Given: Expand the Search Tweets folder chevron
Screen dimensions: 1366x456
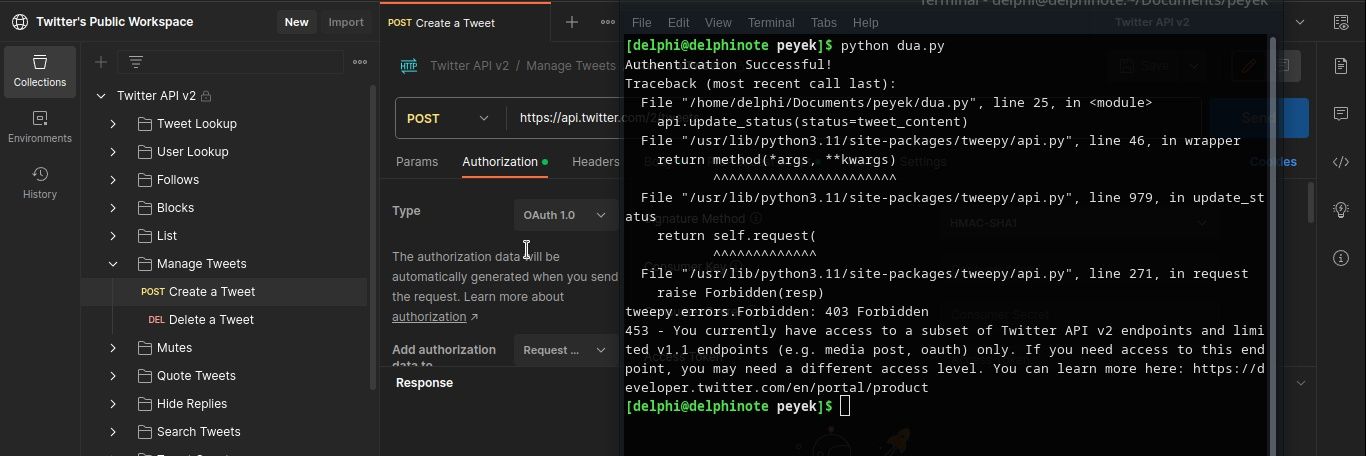Looking at the screenshot, I should [x=113, y=432].
